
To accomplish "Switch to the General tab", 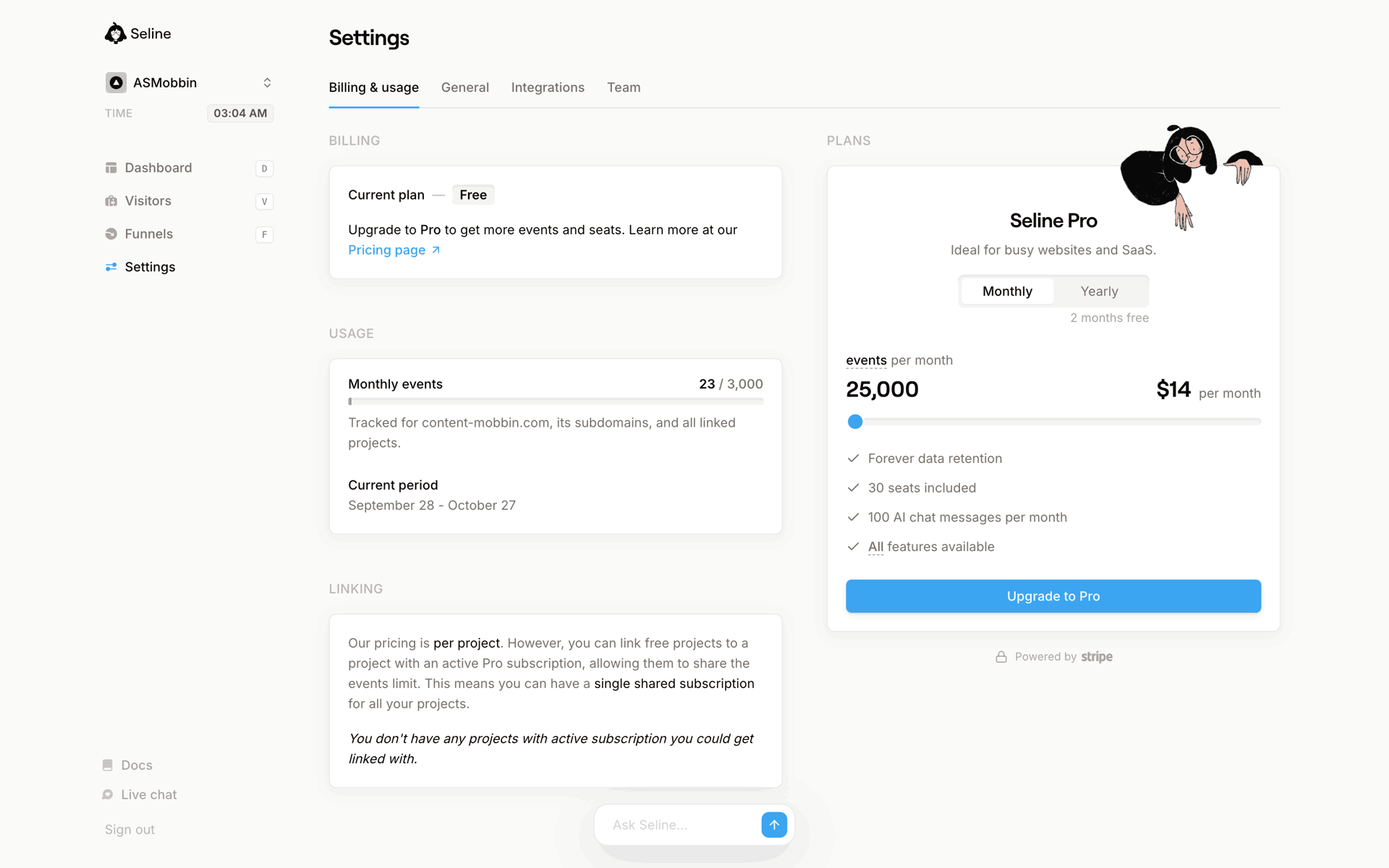I will (465, 88).
